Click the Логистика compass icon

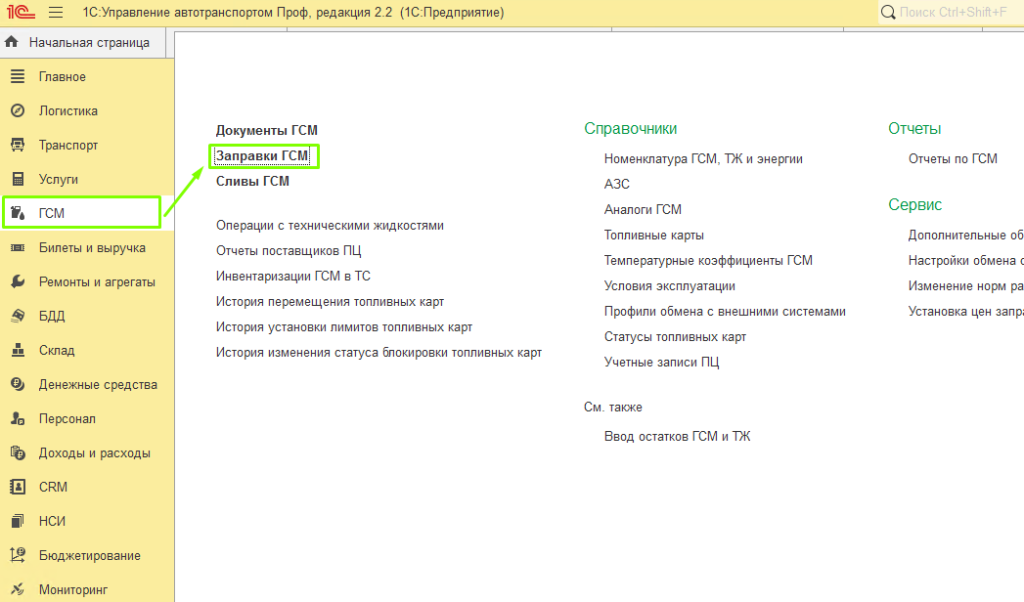[x=18, y=110]
